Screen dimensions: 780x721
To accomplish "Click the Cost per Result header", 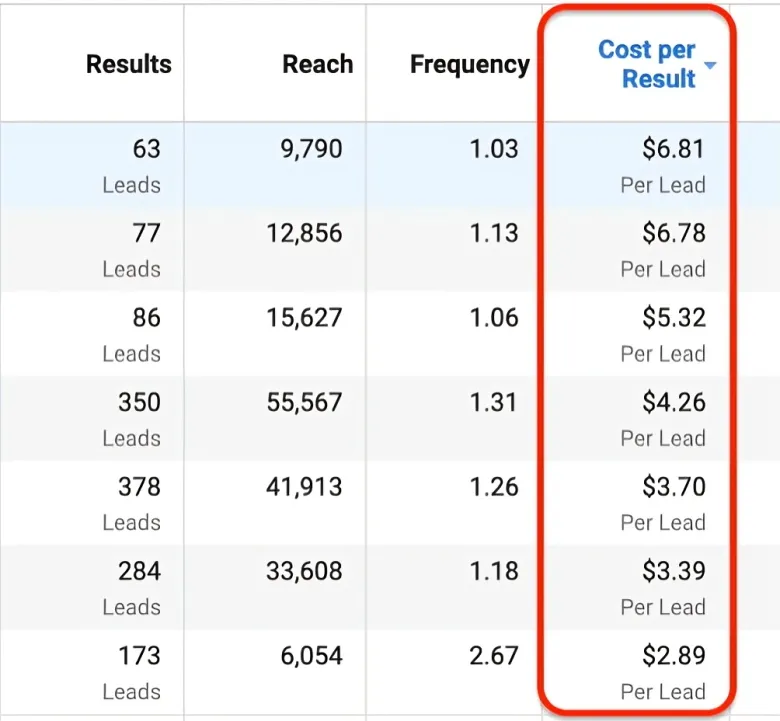I will click(x=647, y=64).
